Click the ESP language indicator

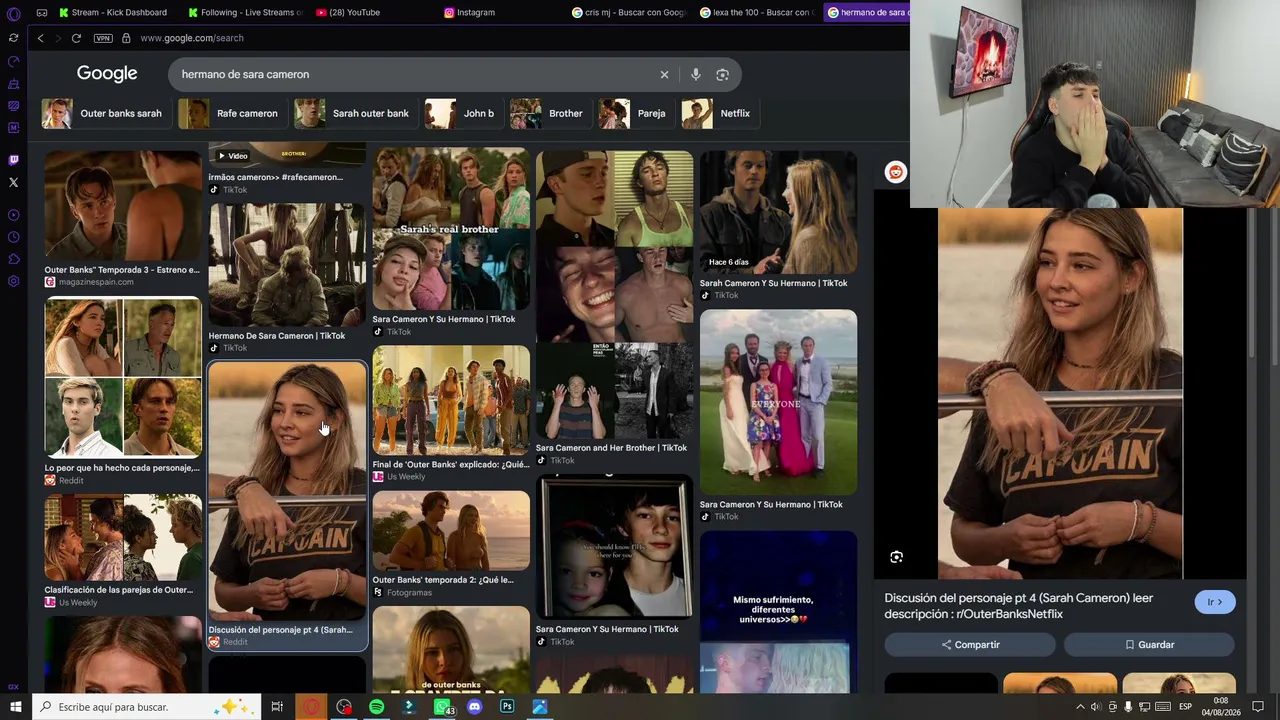(x=1185, y=707)
